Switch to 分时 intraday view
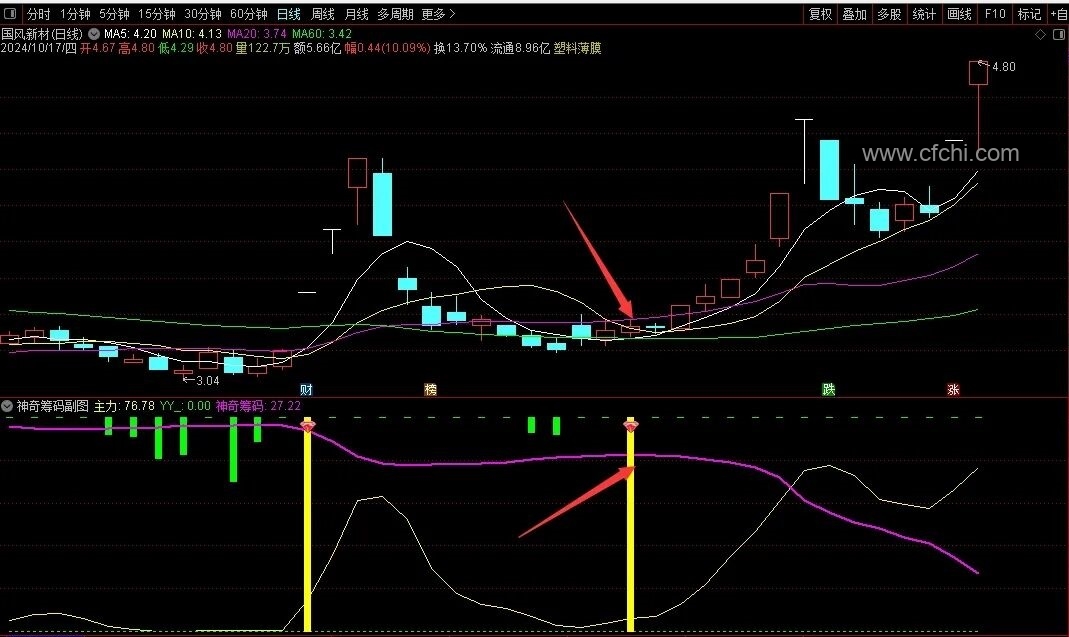This screenshot has width=1069, height=637. [x=39, y=14]
